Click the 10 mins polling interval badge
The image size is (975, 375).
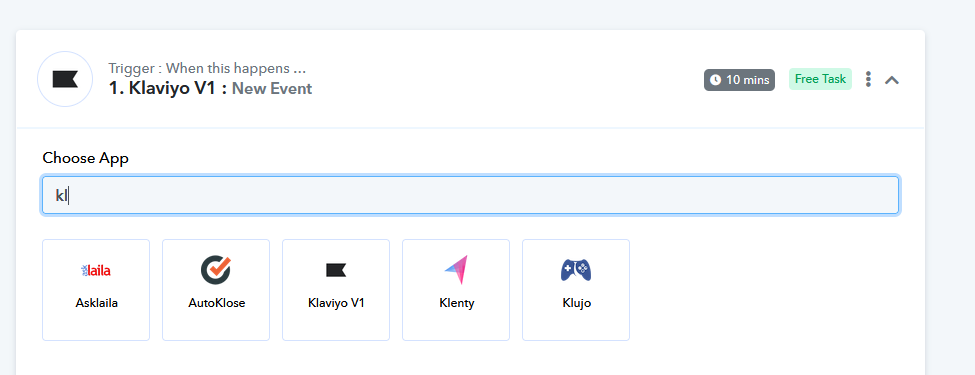point(739,80)
